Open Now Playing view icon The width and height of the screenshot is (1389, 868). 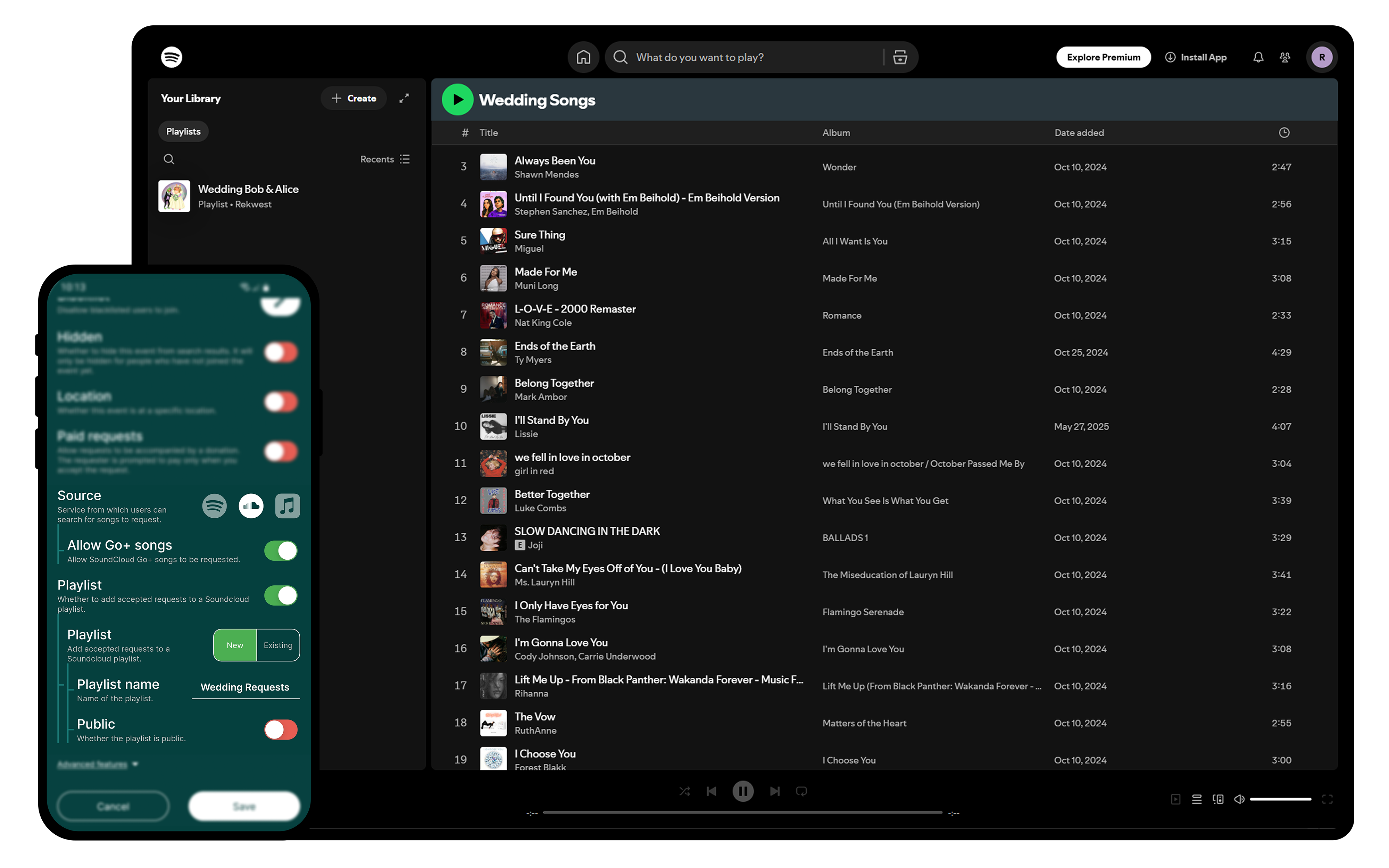pos(1175,799)
